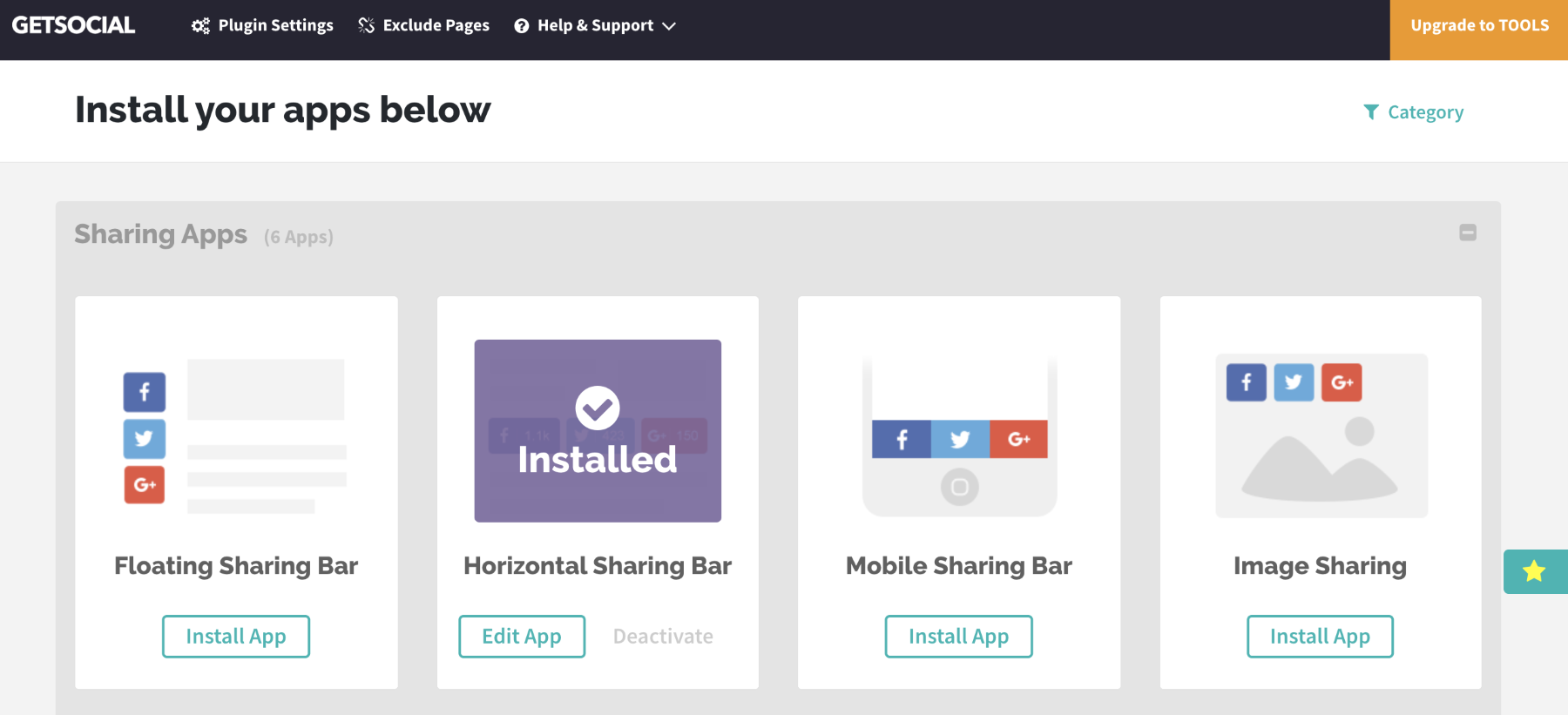Click Facebook icon in Image Sharing preview
The width and height of the screenshot is (1568, 715).
[x=1247, y=382]
